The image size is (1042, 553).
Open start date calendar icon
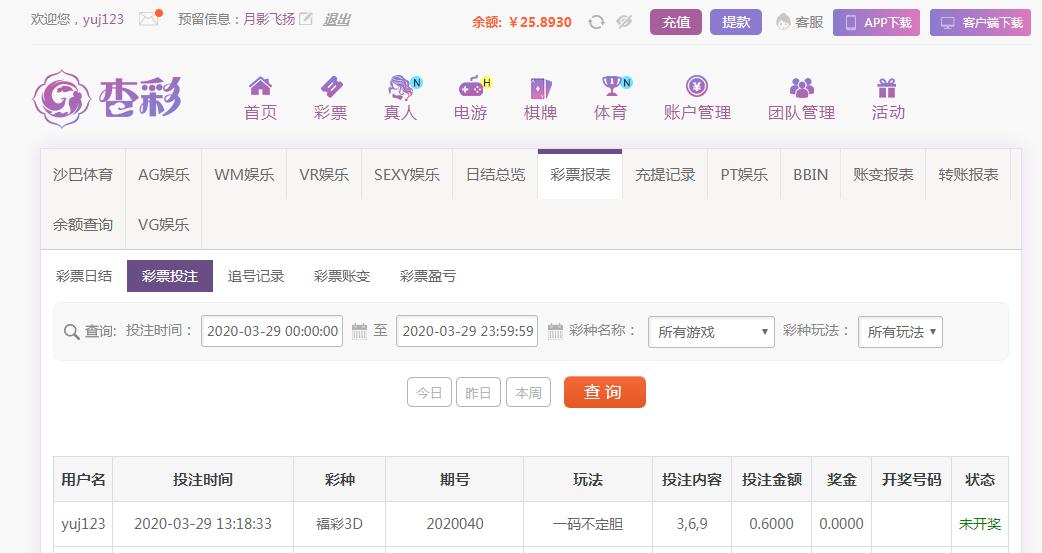359,331
